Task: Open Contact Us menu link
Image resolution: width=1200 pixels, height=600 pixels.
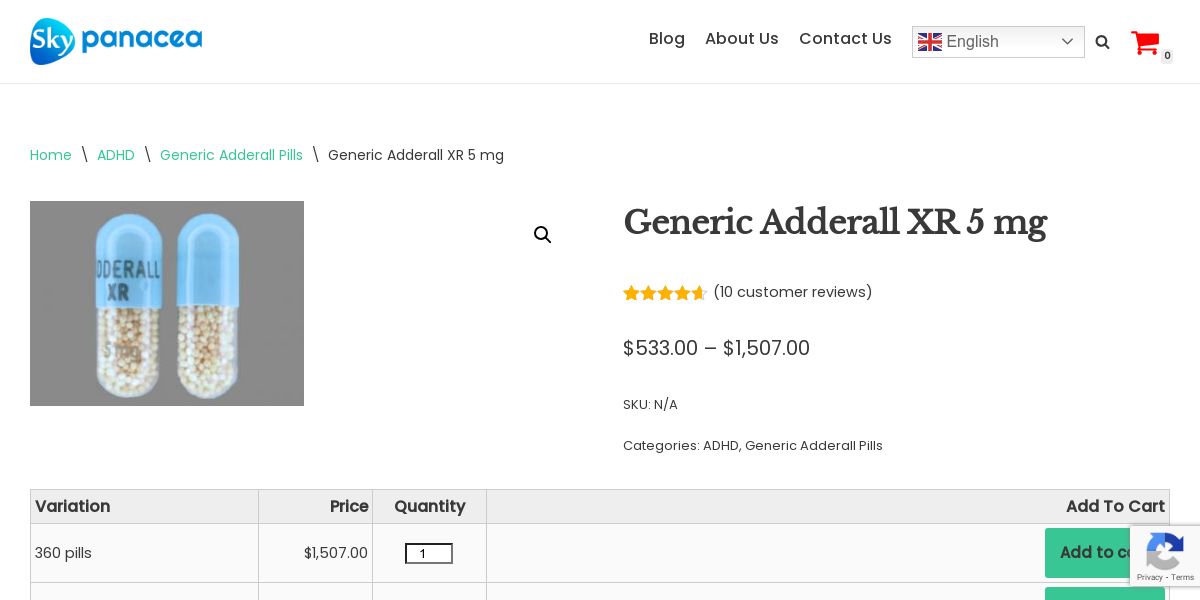Action: coord(845,39)
